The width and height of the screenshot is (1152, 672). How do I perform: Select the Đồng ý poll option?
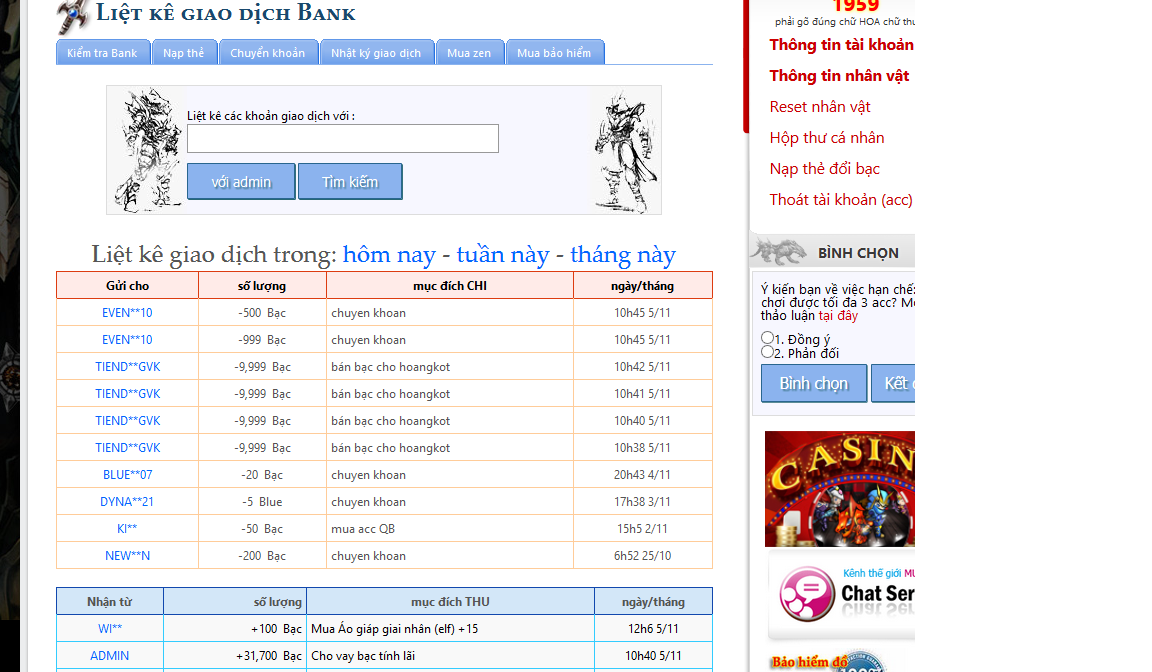[767, 338]
